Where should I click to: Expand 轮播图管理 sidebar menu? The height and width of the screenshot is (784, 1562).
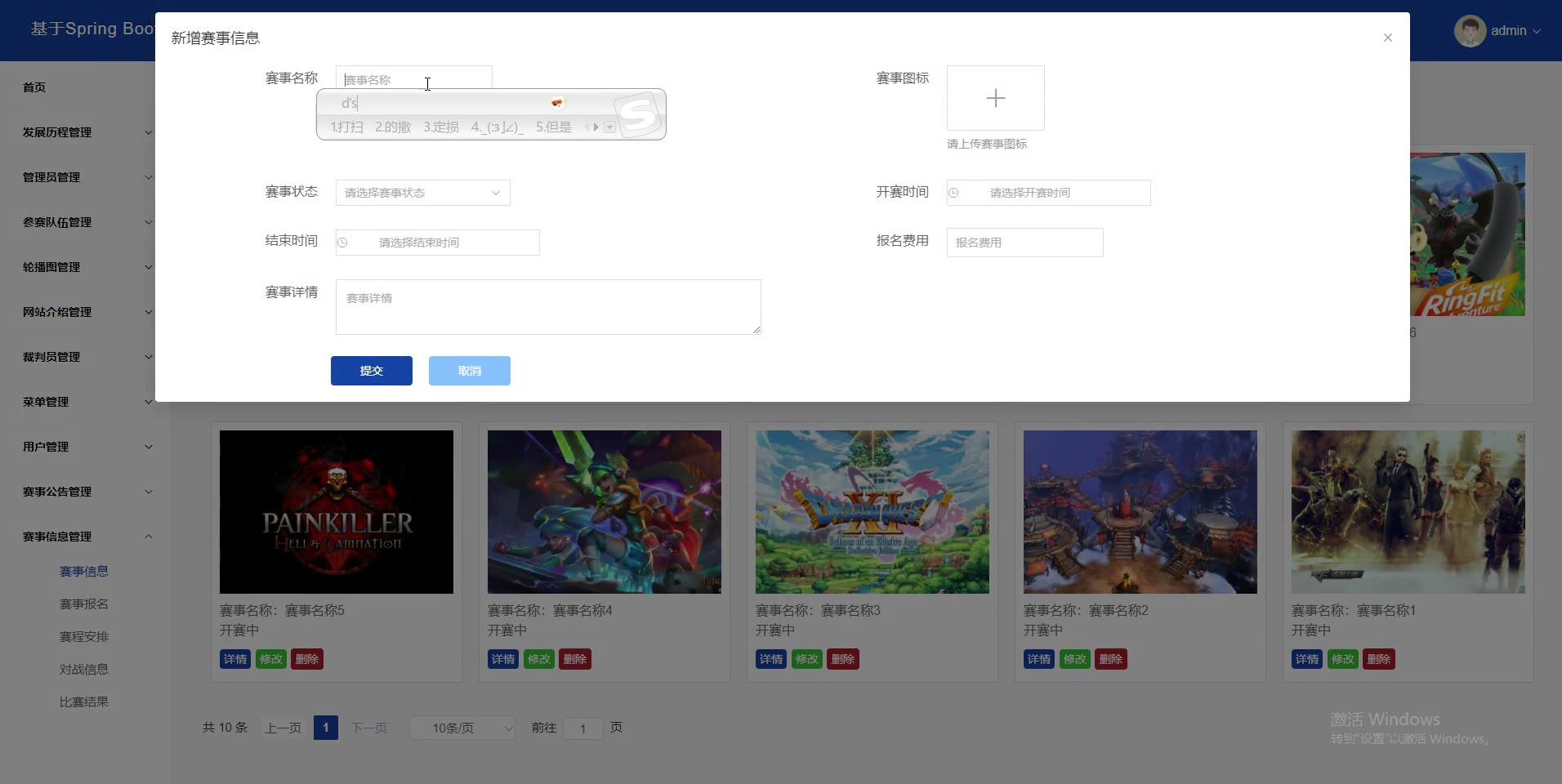pos(86,267)
